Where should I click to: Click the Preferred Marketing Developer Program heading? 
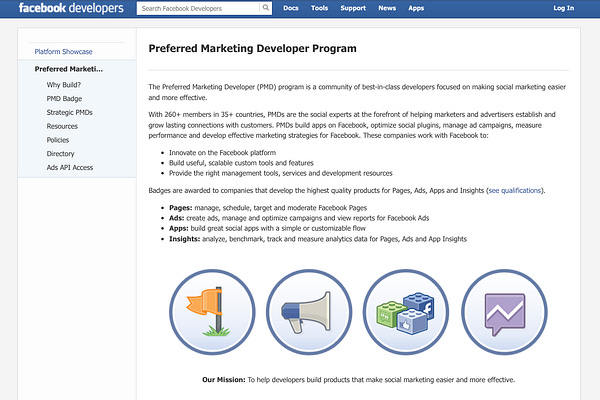(253, 49)
